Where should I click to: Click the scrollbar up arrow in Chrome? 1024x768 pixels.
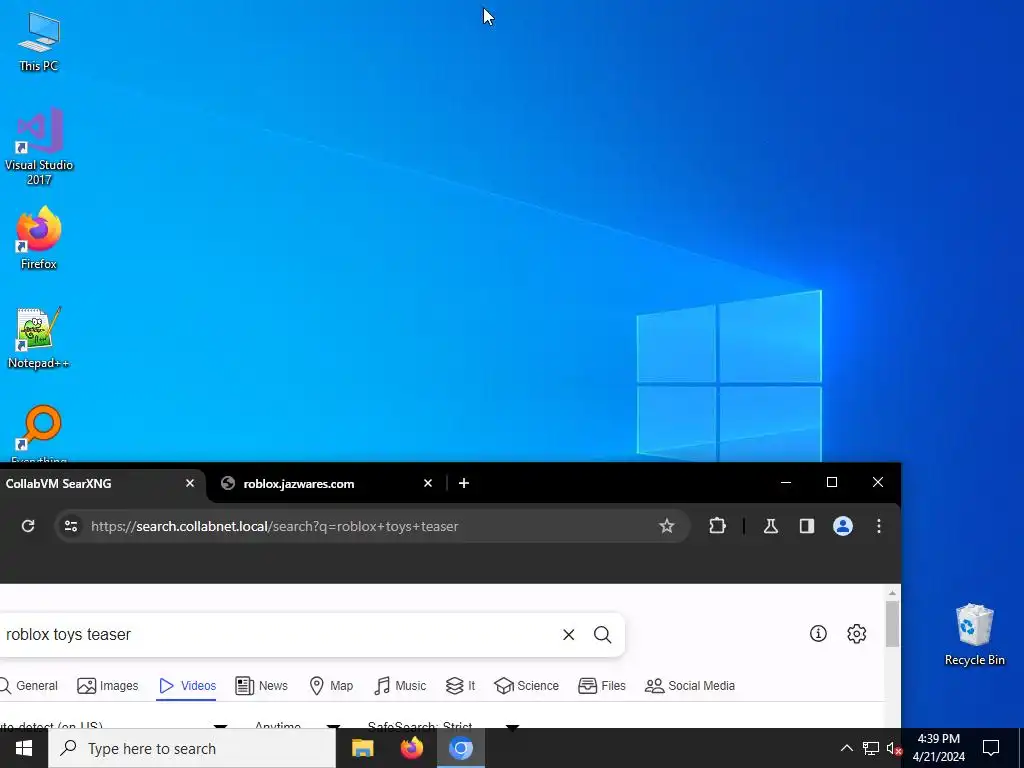click(x=892, y=593)
